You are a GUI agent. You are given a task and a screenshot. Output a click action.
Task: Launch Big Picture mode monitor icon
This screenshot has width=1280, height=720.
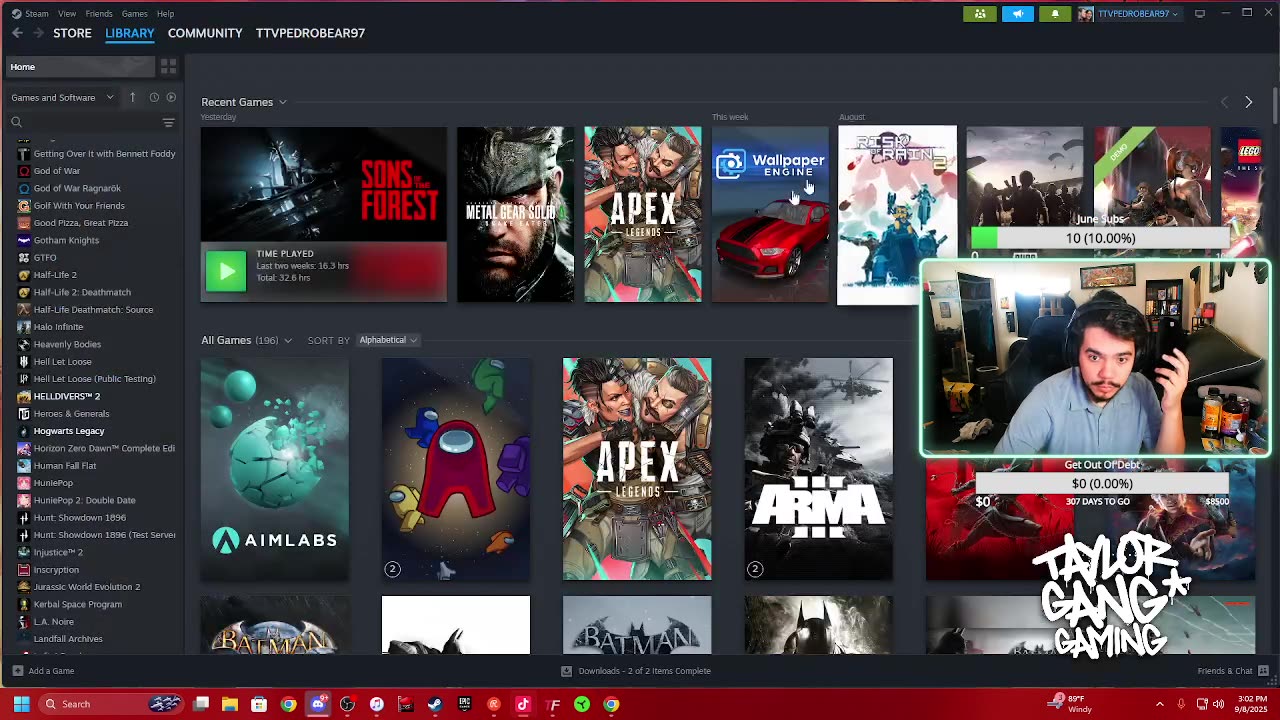(x=1200, y=14)
